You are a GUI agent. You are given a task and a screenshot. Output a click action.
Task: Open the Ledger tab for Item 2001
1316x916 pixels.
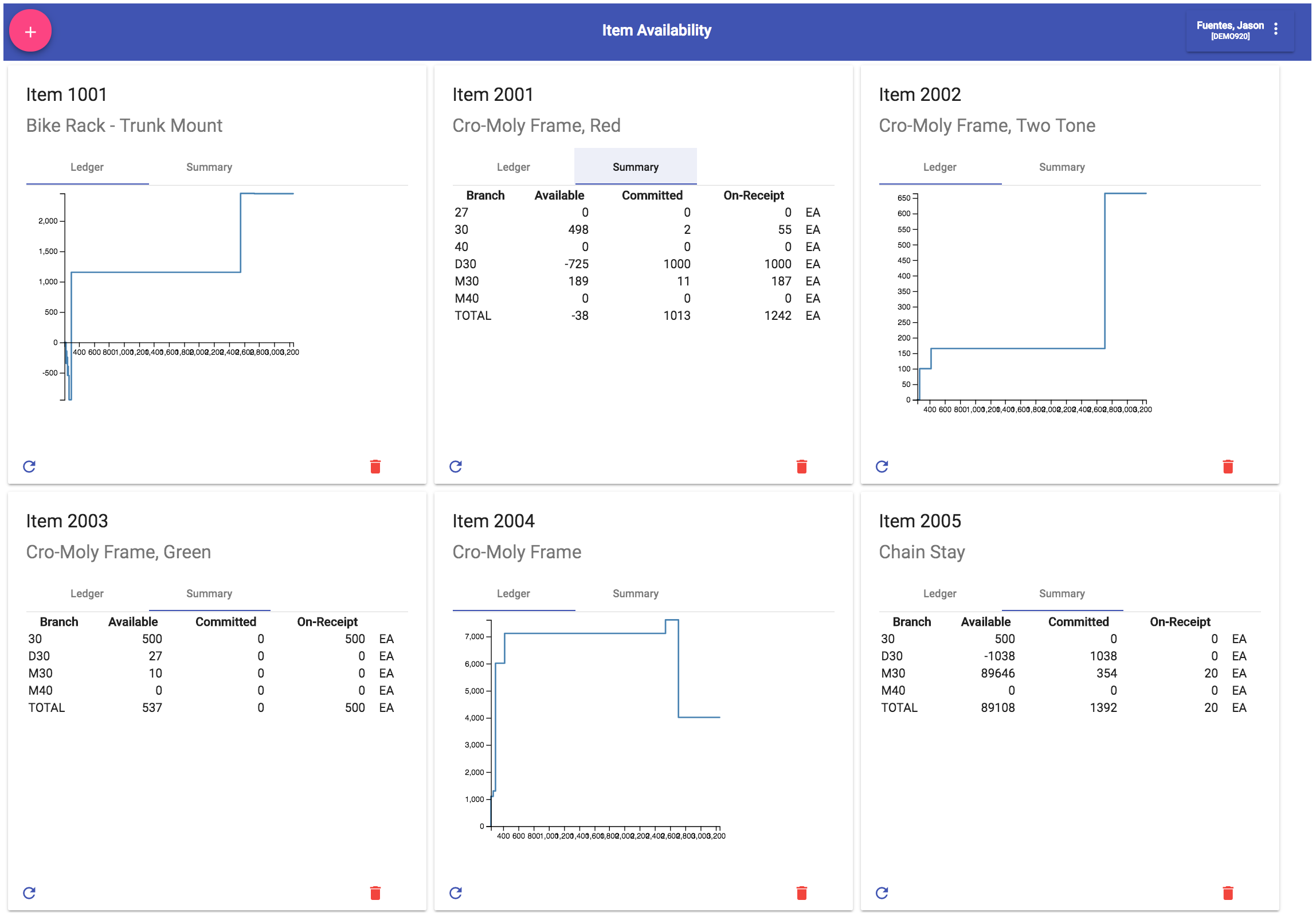(514, 167)
